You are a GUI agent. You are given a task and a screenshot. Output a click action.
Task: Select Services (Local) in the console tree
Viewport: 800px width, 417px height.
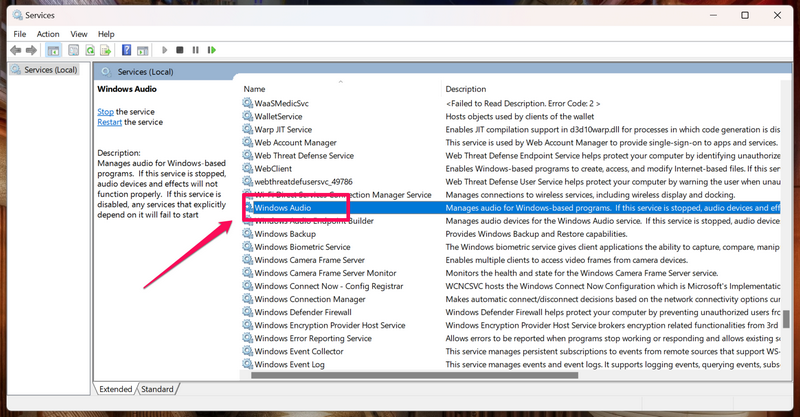50,70
